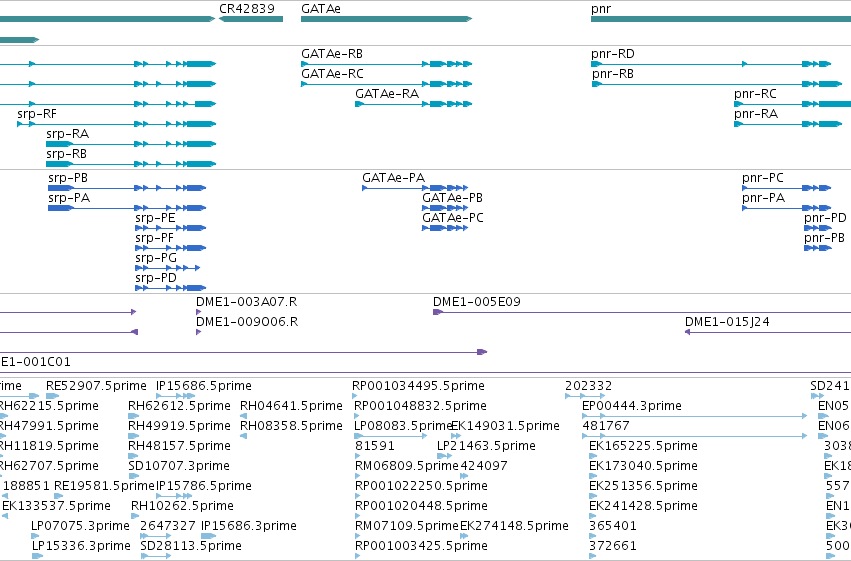Click the RH48157.5prime EST label

pos(179,447)
